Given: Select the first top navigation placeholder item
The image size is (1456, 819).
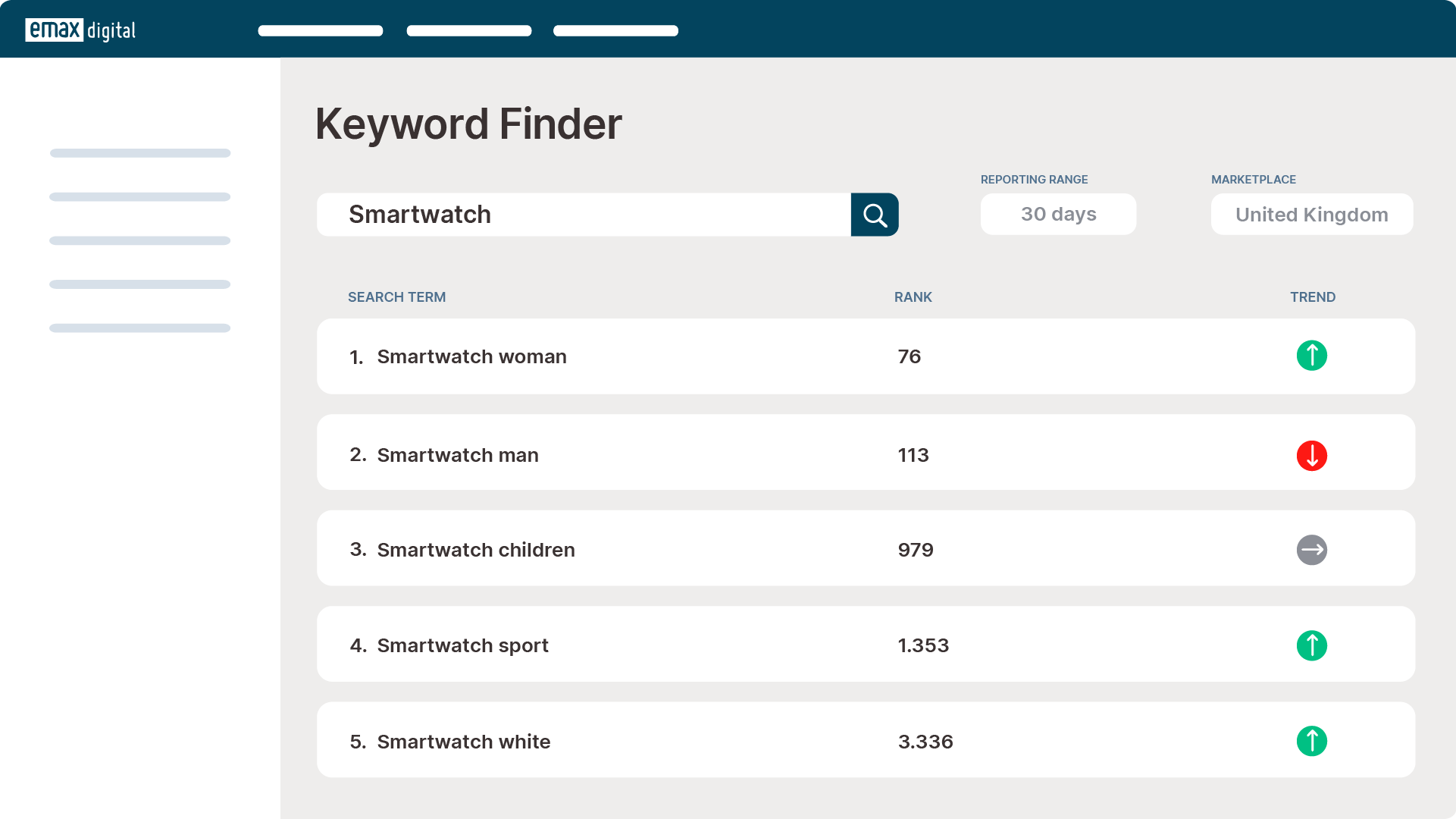Looking at the screenshot, I should tap(321, 31).
